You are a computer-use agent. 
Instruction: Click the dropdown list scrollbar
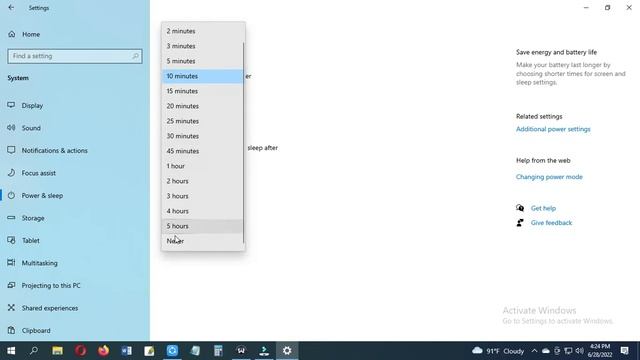243,143
